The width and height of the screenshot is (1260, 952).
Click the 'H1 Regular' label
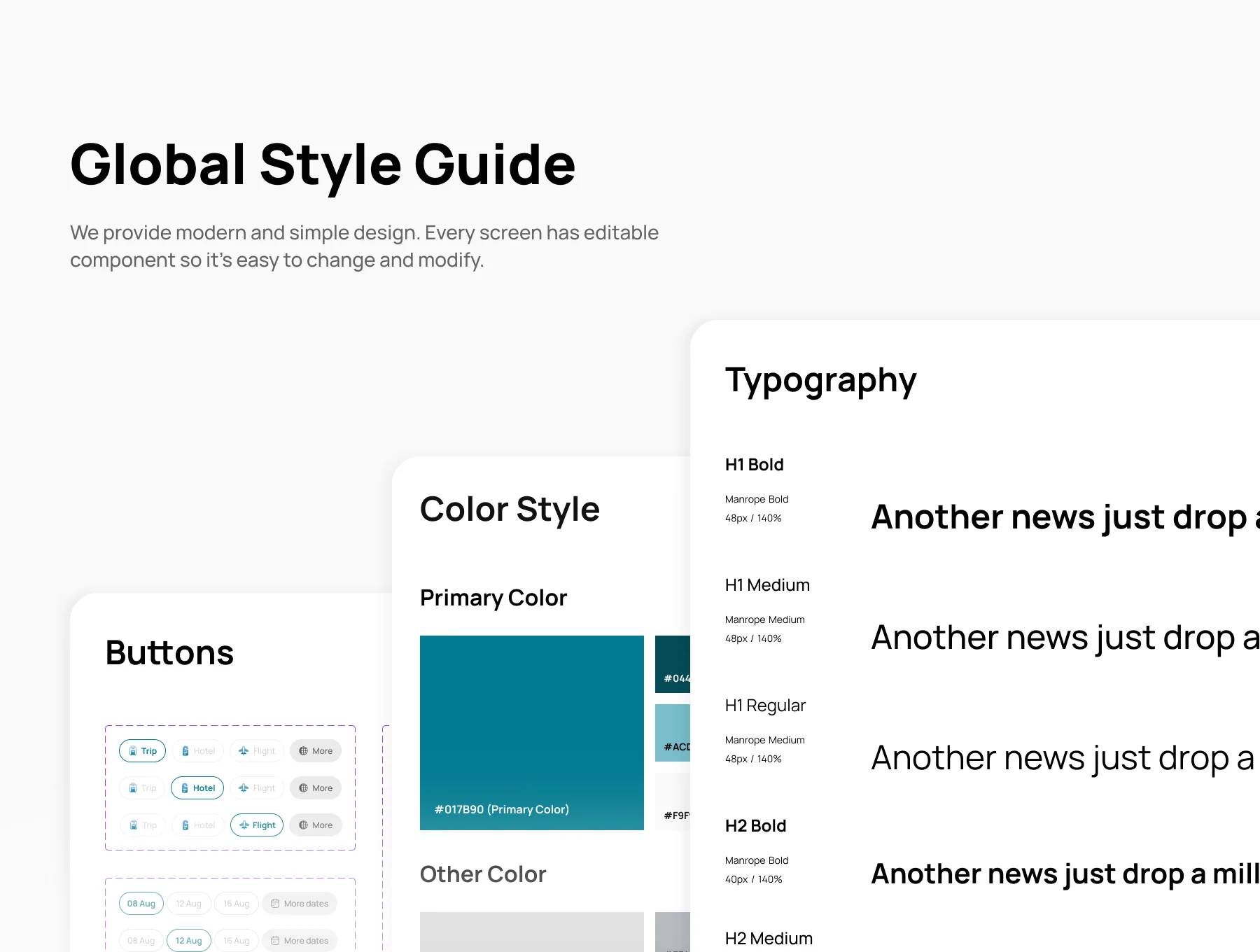coord(765,706)
